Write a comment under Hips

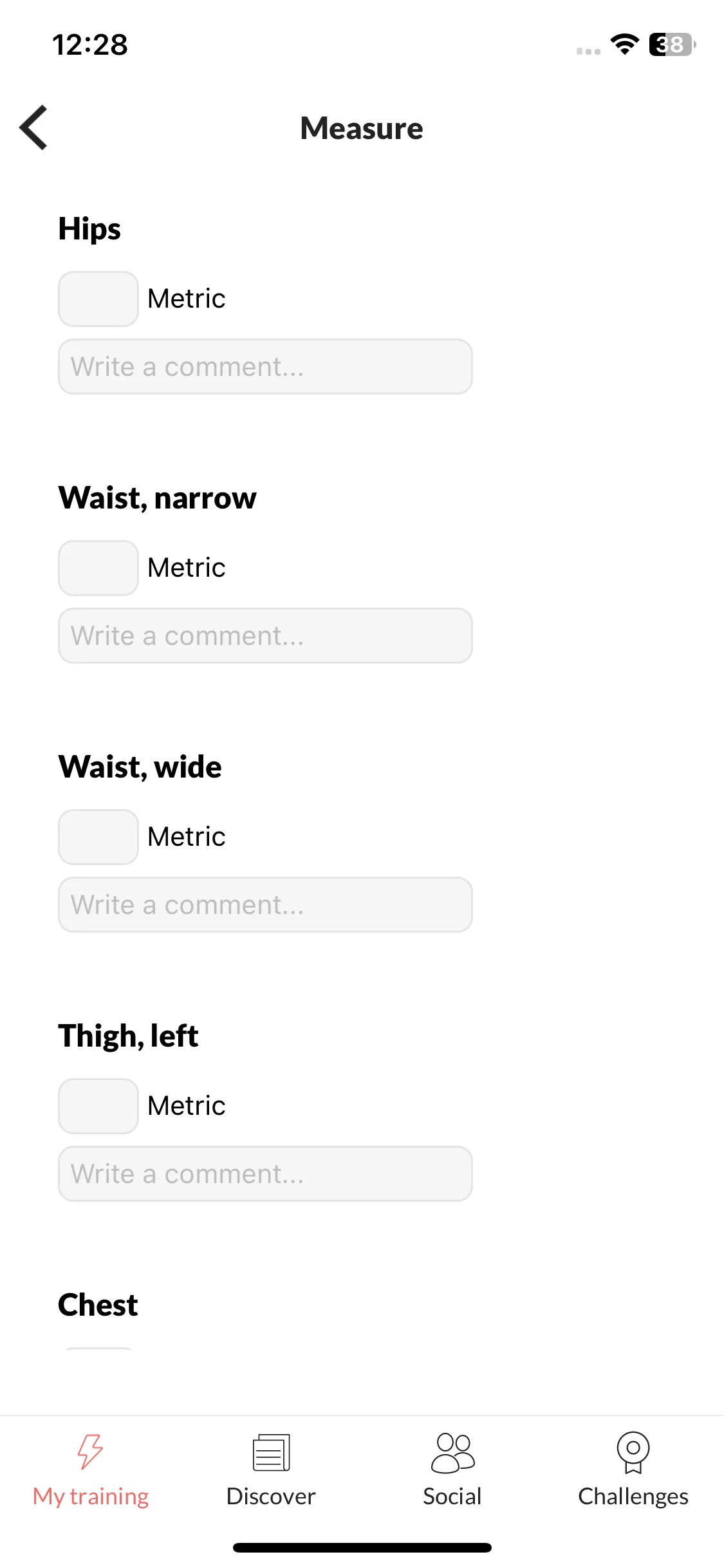[265, 367]
